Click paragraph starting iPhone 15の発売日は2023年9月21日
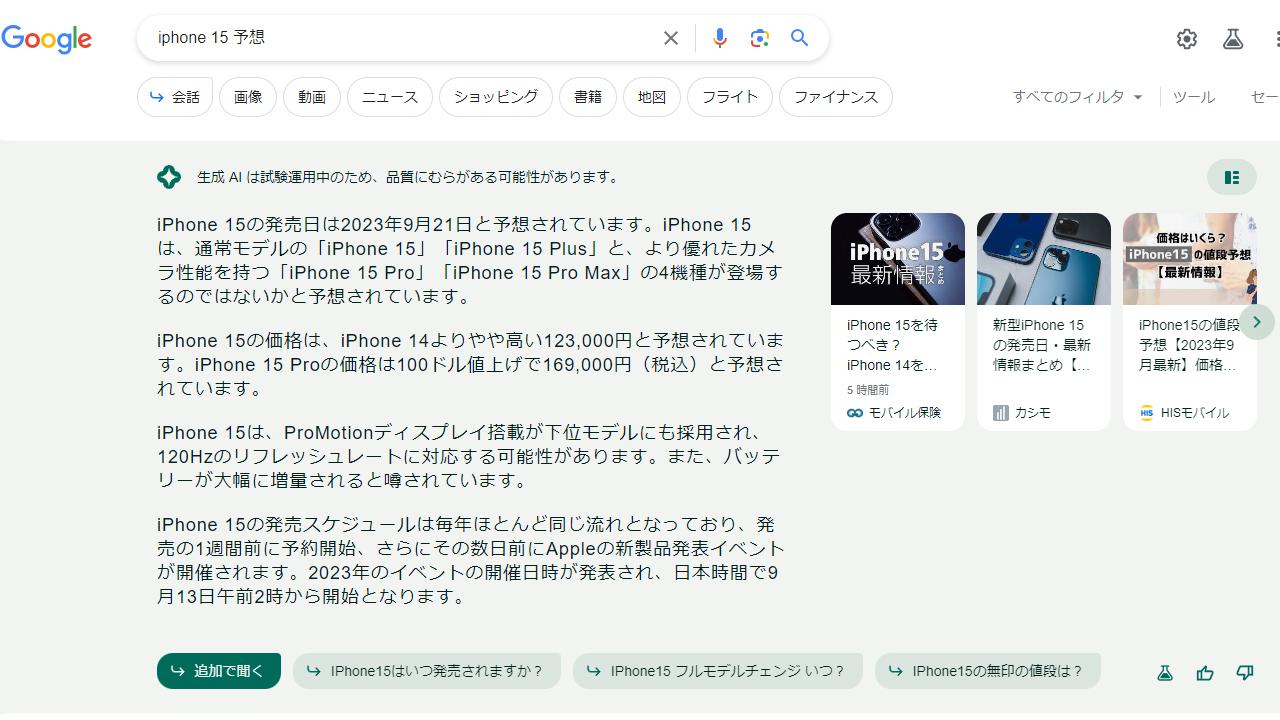Viewport: 1280px width, 720px height. (x=470, y=261)
